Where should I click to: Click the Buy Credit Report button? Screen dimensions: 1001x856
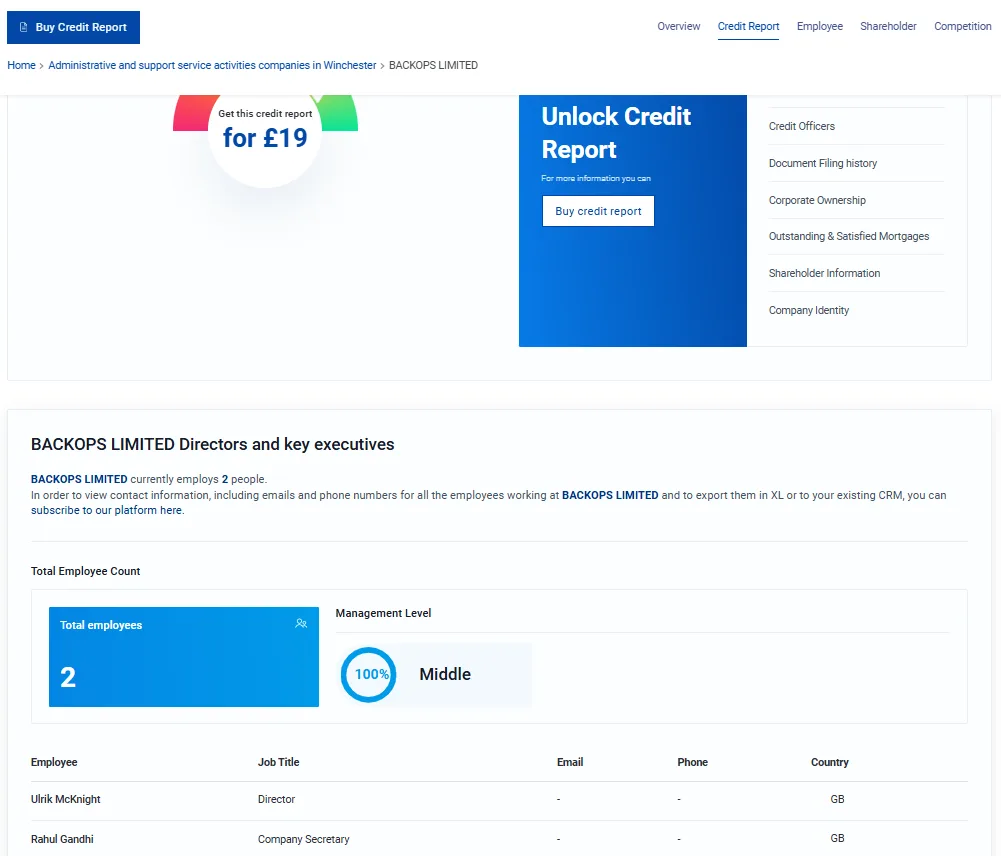click(73, 28)
